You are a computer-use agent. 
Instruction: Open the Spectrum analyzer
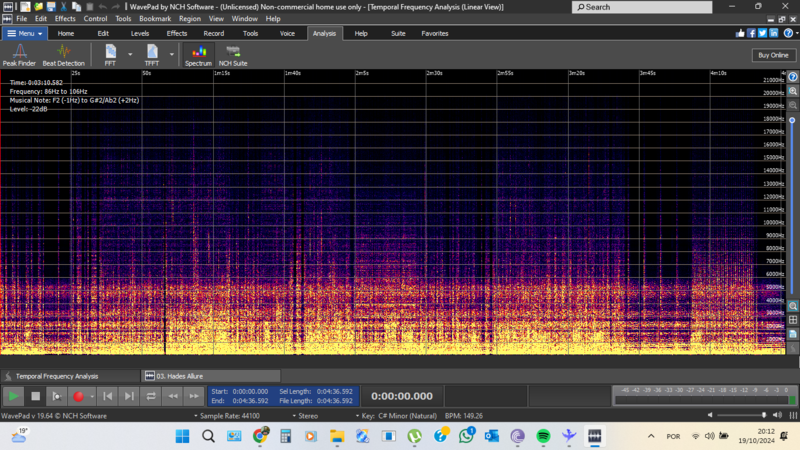198,55
